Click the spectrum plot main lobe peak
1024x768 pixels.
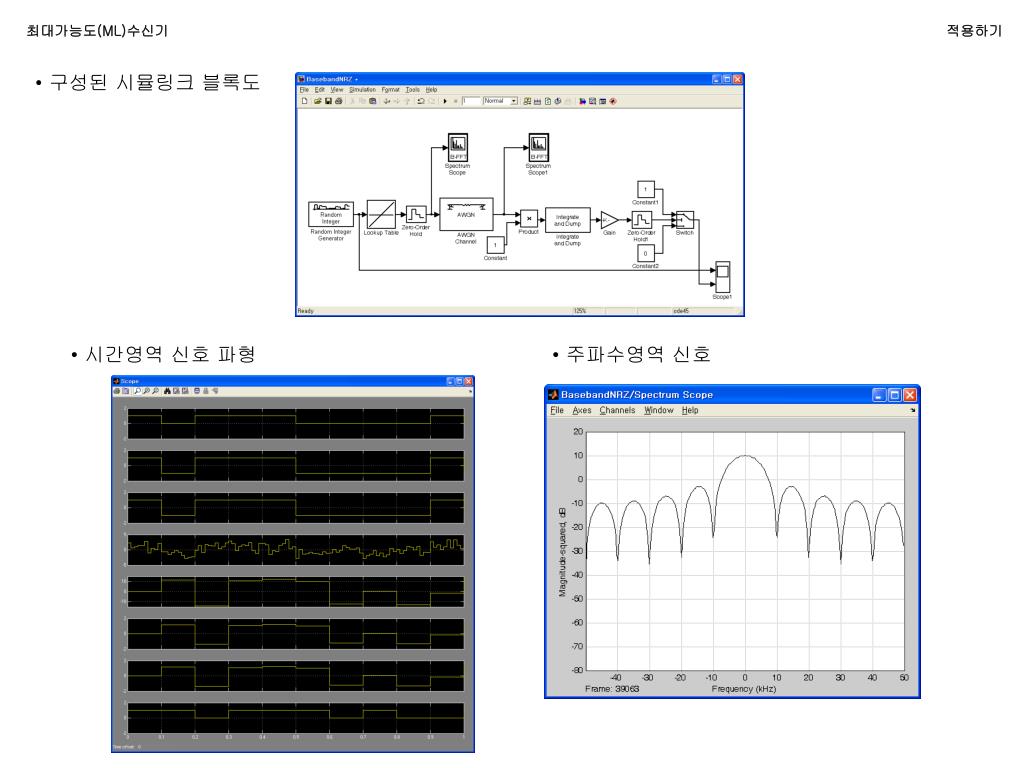745,456
